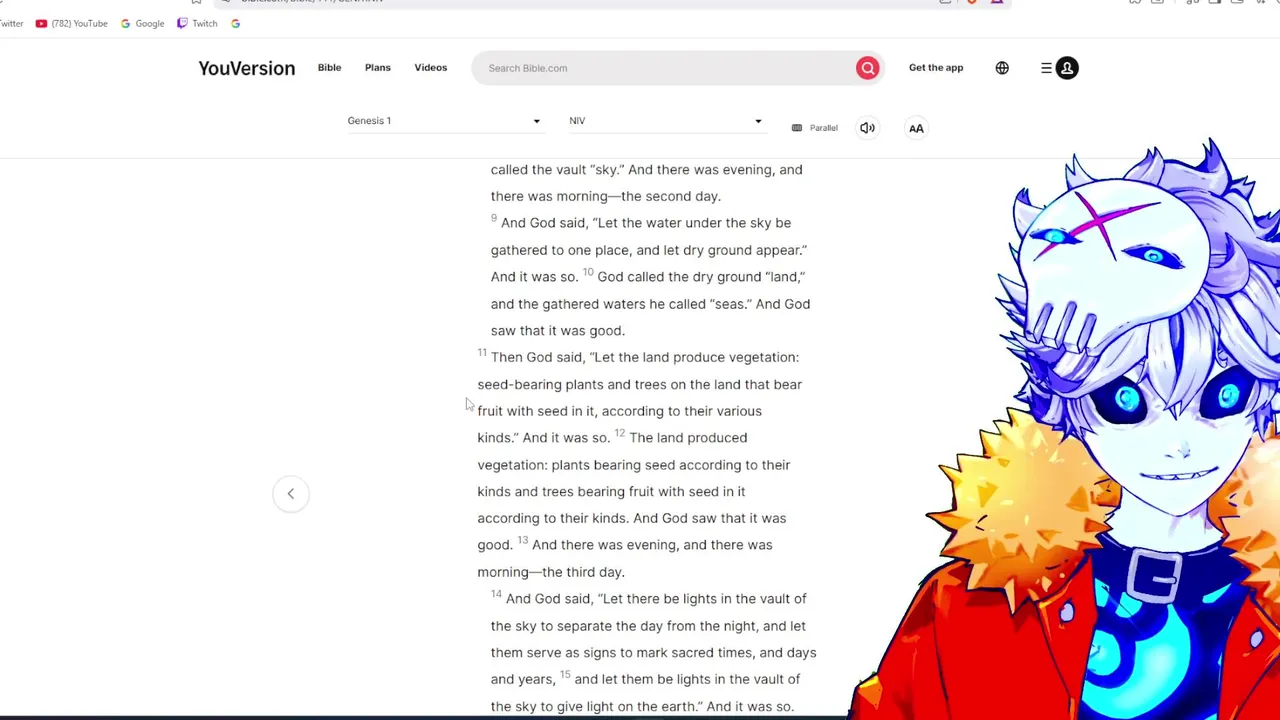Click text "there was morning—the second day."
The height and width of the screenshot is (720, 1280).
pyautogui.click(x=605, y=196)
